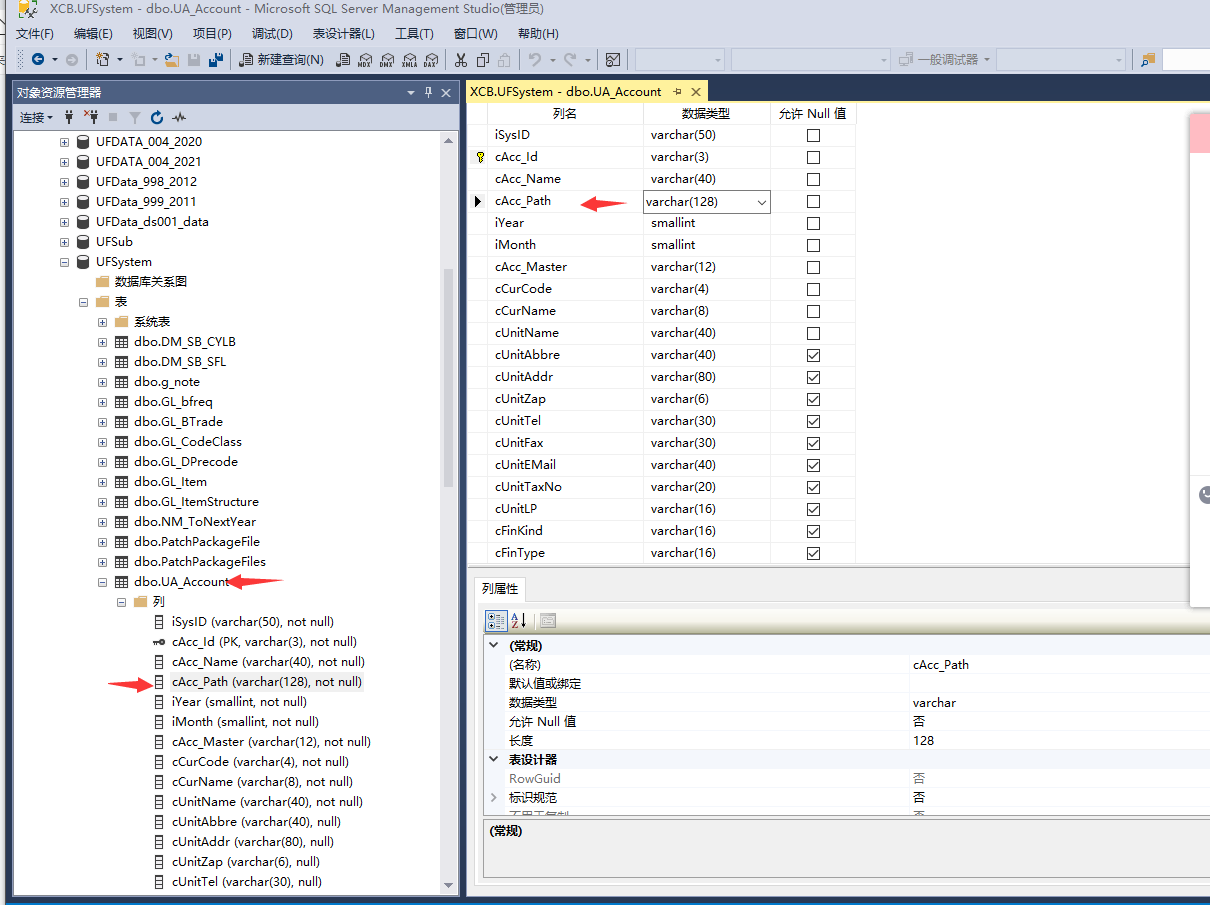Viewport: 1210px width, 905px height.
Task: Collapse the dbo.UA_Account table node
Action: 102,582
